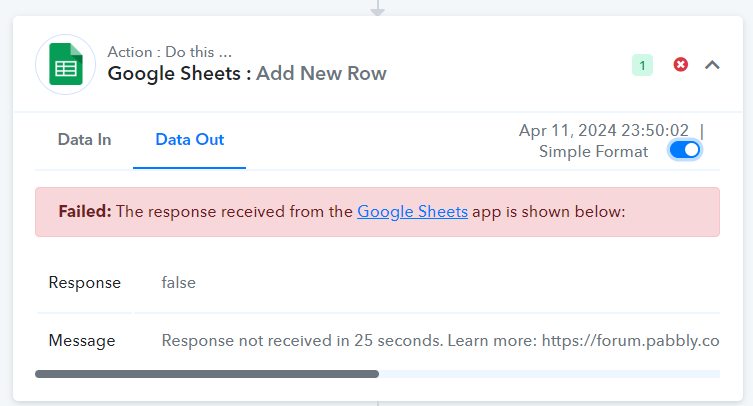Click the Message field label
Viewport: 753px width, 406px height.
click(82, 341)
